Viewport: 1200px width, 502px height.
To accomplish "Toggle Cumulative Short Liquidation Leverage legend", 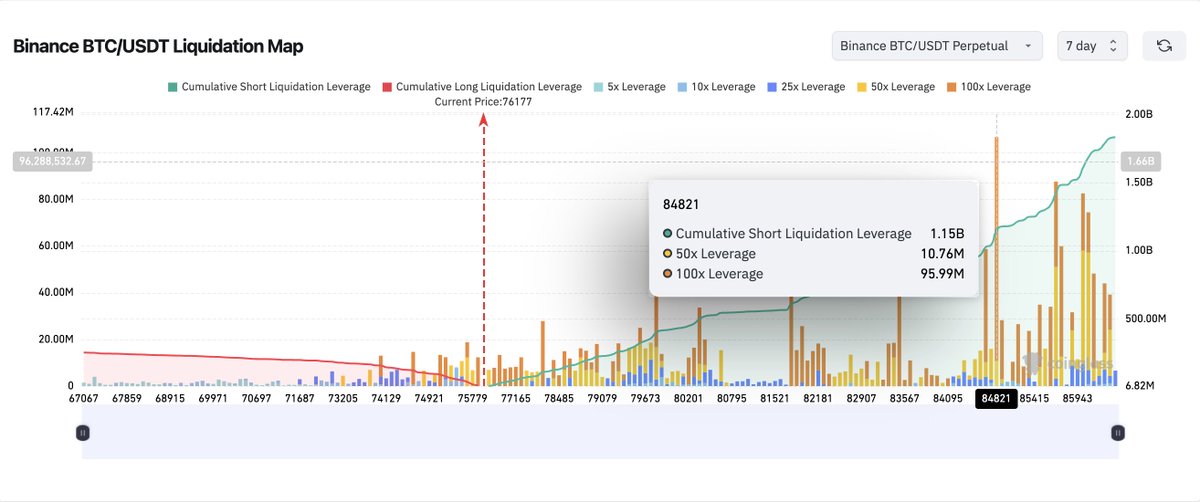I will [x=268, y=87].
